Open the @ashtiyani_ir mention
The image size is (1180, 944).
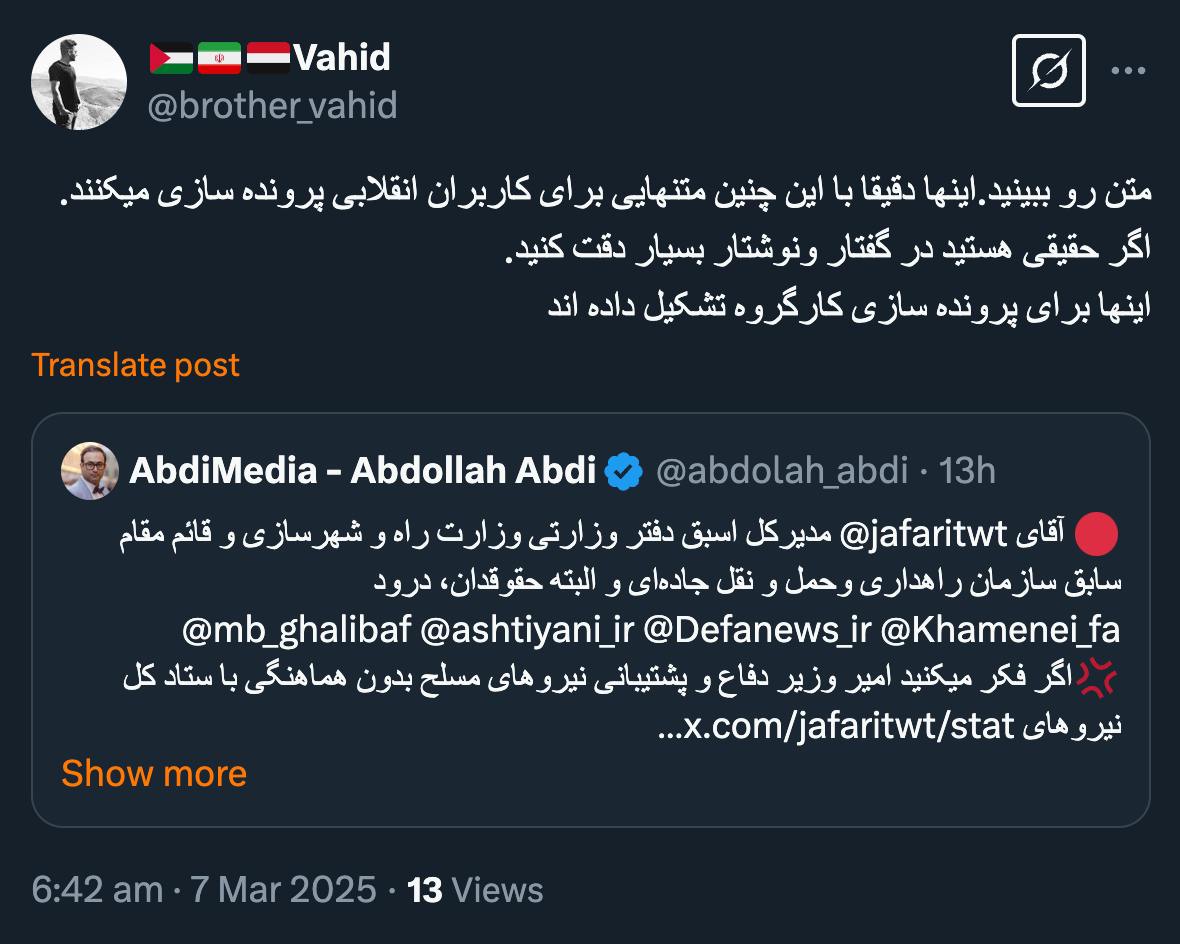point(528,630)
